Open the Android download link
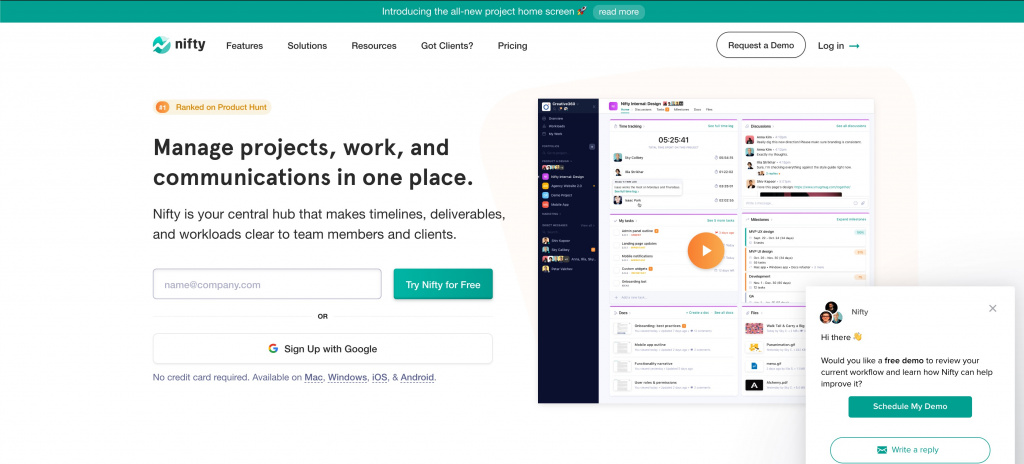This screenshot has width=1024, height=464. coord(417,378)
